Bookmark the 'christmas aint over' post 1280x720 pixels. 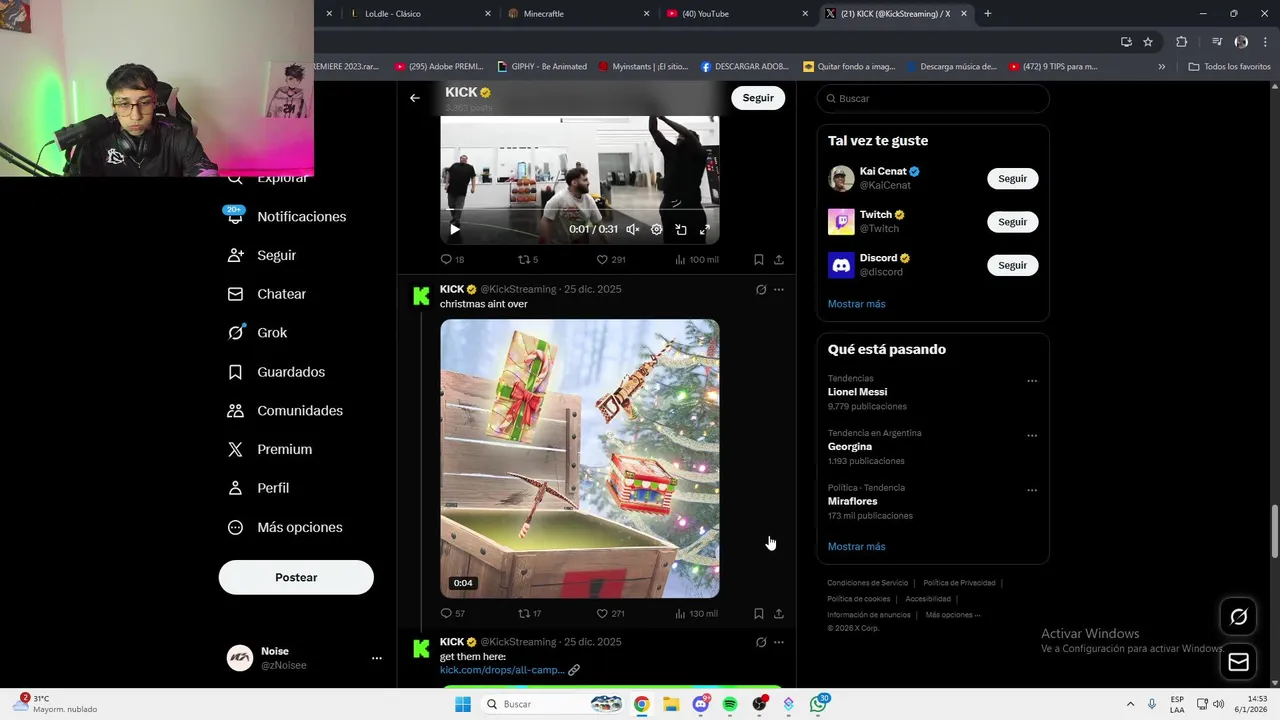click(759, 613)
